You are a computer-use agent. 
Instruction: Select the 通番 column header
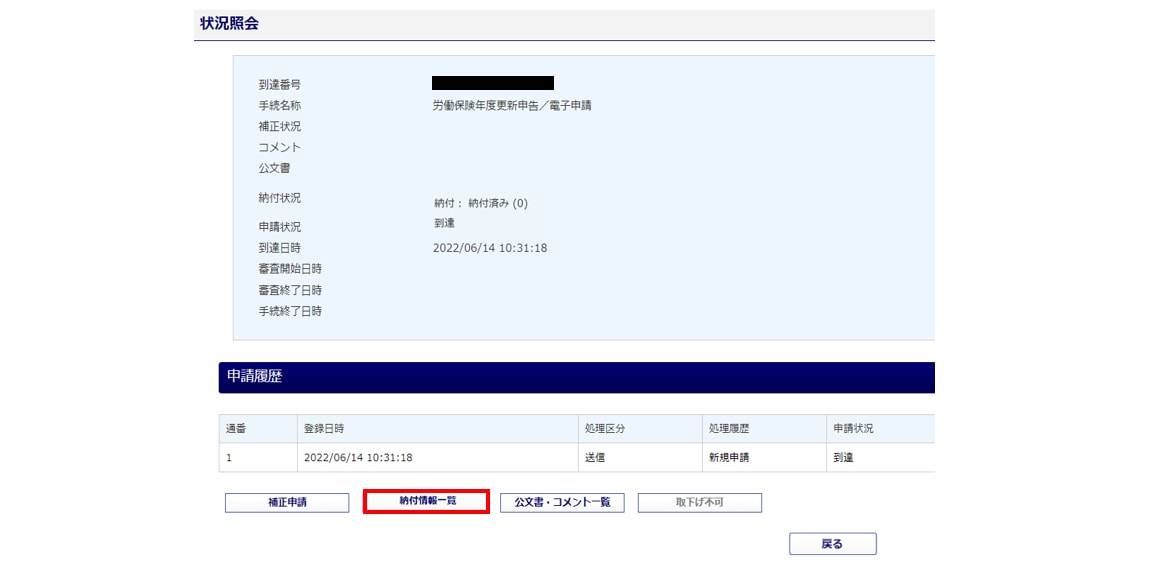pos(237,428)
